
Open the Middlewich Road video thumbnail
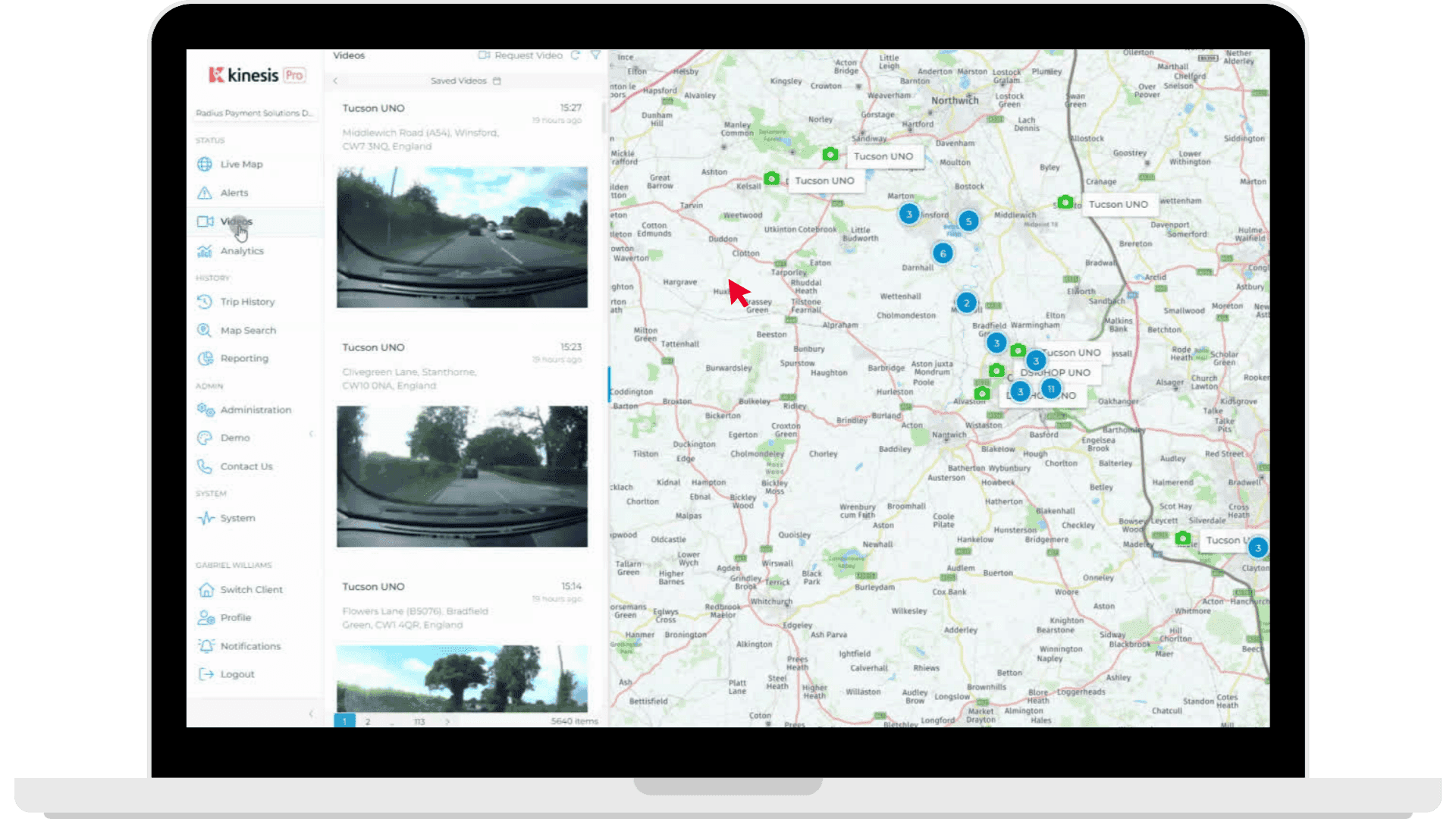click(x=462, y=237)
